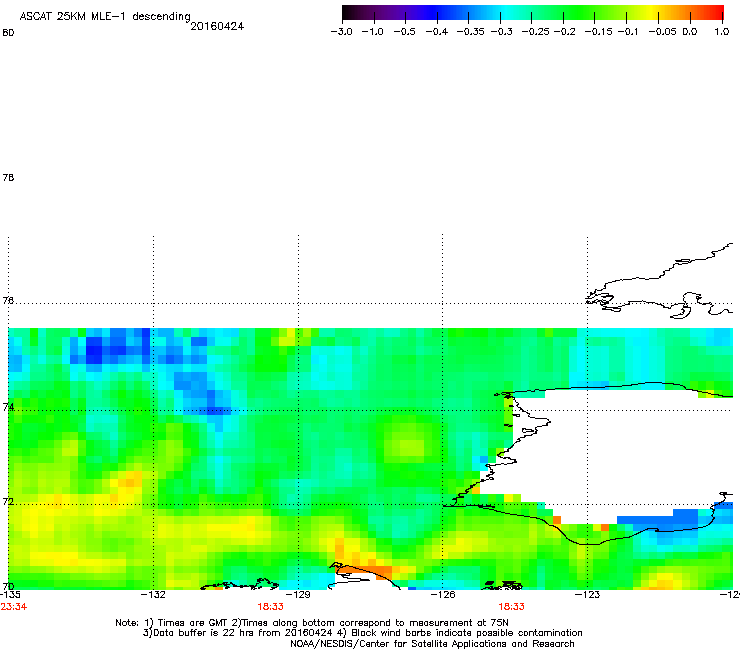
Task: Click the note "Times are GMT" line
Action: 312,623
